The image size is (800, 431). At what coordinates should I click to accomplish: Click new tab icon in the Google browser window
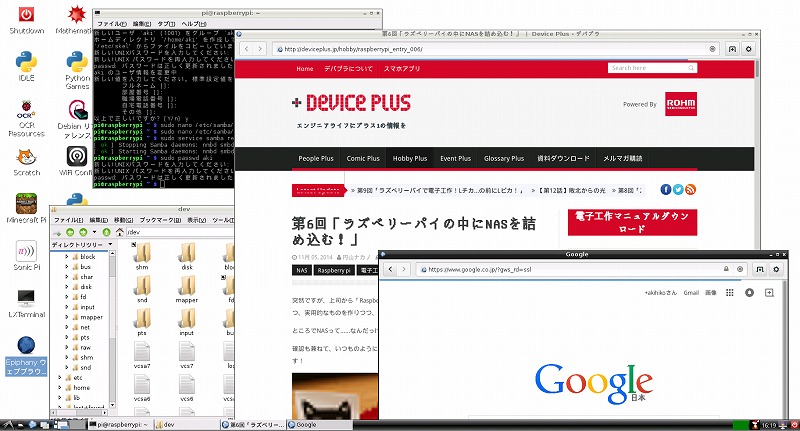tap(760, 269)
